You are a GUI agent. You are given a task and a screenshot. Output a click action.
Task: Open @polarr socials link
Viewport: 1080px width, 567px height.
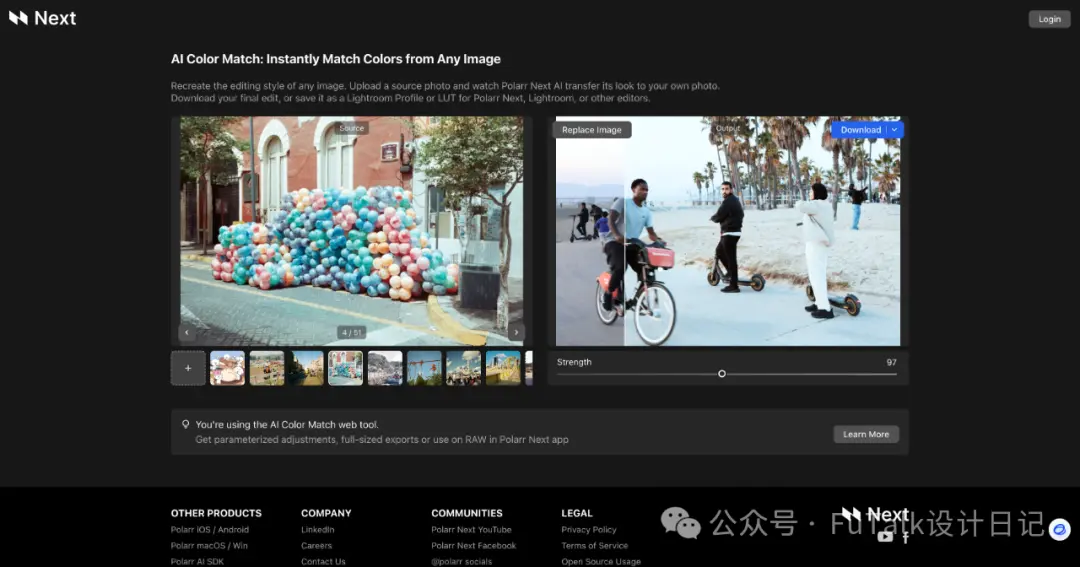pos(461,561)
